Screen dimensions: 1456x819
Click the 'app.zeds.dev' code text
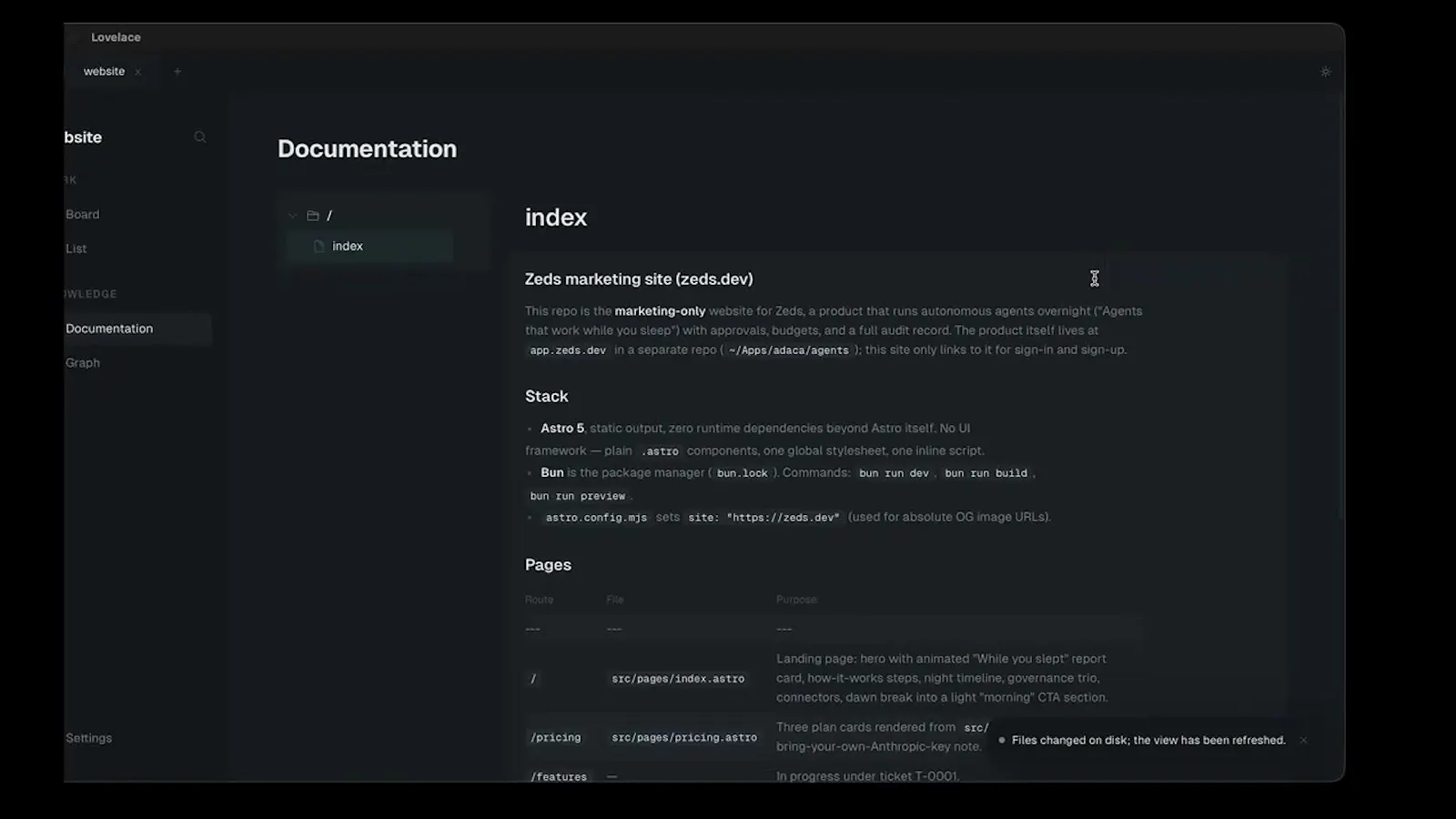568,350
